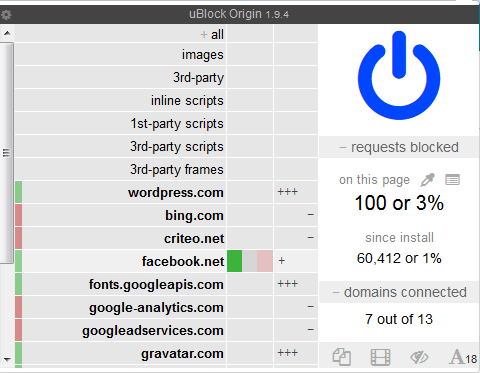Toggle block large media film icon
The height and width of the screenshot is (373, 480).
click(x=380, y=357)
